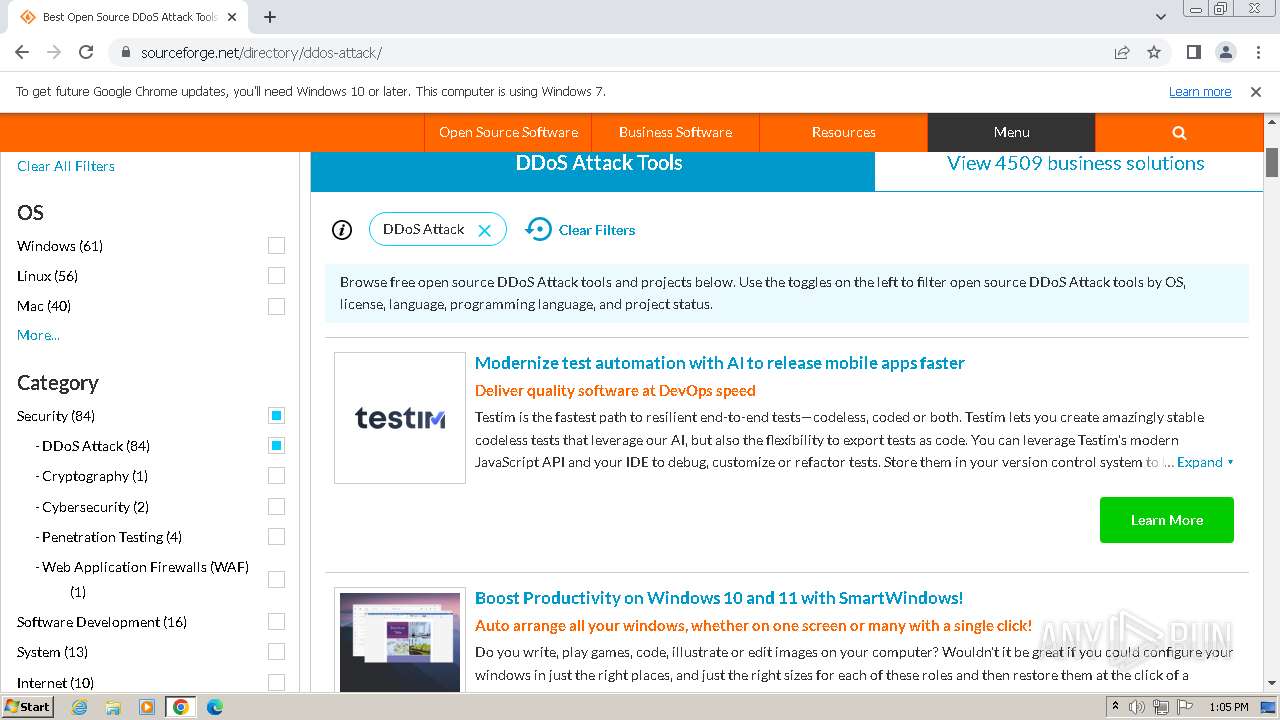Viewport: 1280px width, 720px height.
Task: Expand the Testim ad description
Action: coord(1205,462)
